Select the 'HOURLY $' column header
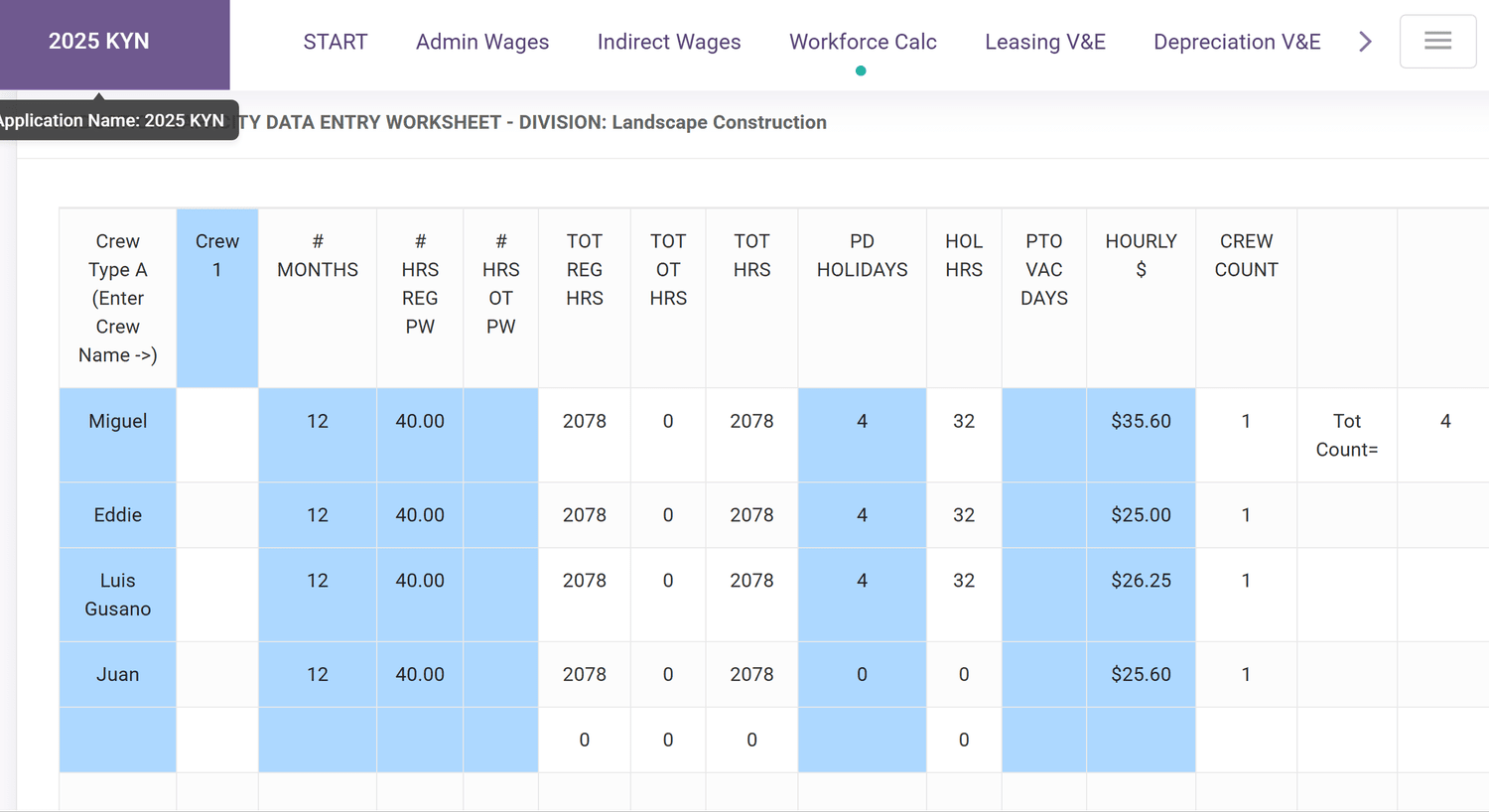 tap(1142, 298)
